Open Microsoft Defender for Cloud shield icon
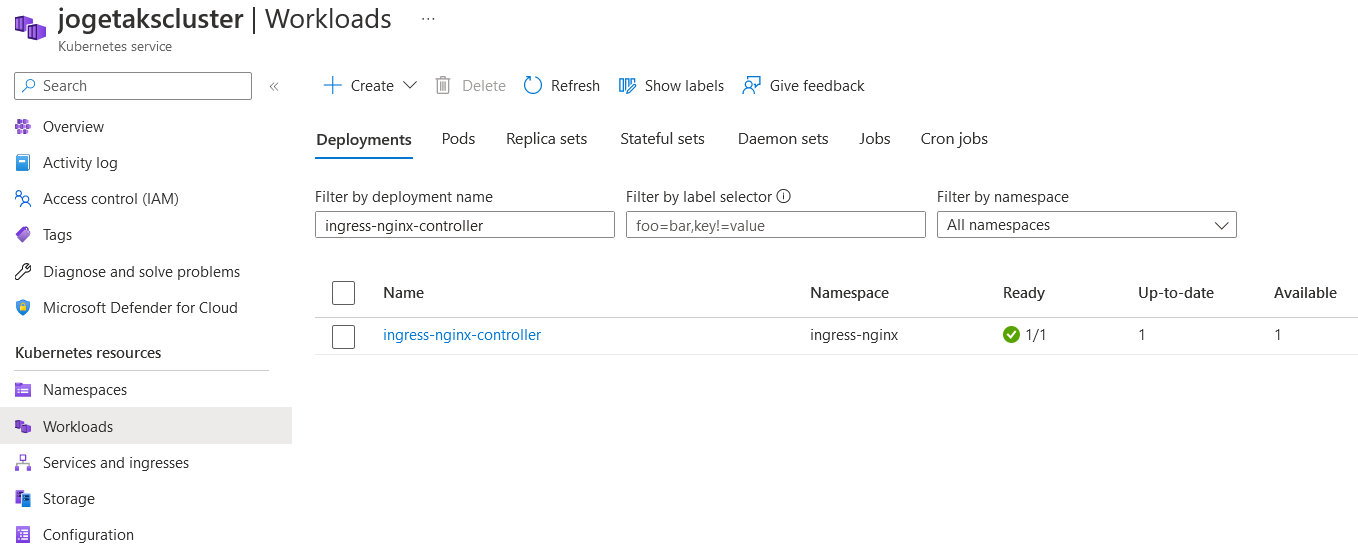This screenshot has height=553, width=1358. [x=23, y=308]
